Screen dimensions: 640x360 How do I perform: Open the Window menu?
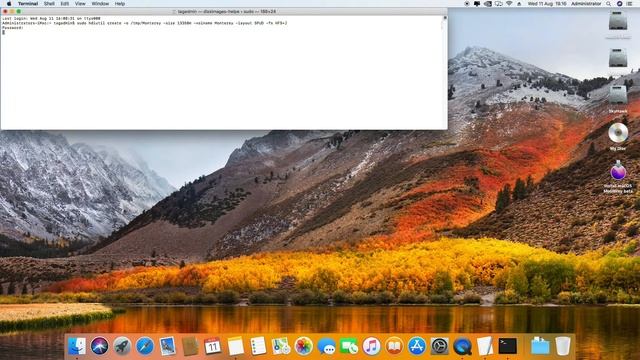click(x=100, y=4)
